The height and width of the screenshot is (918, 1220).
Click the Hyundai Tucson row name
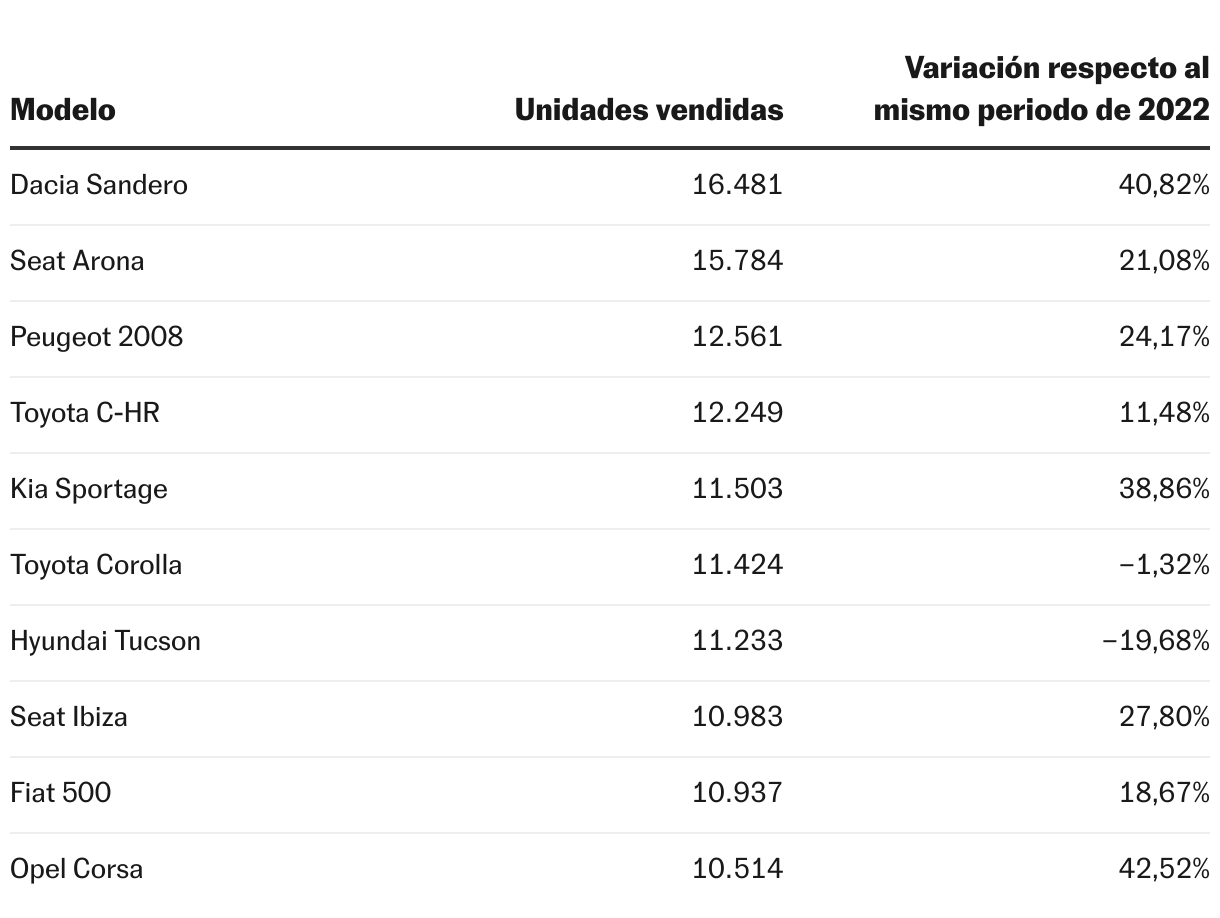point(105,641)
